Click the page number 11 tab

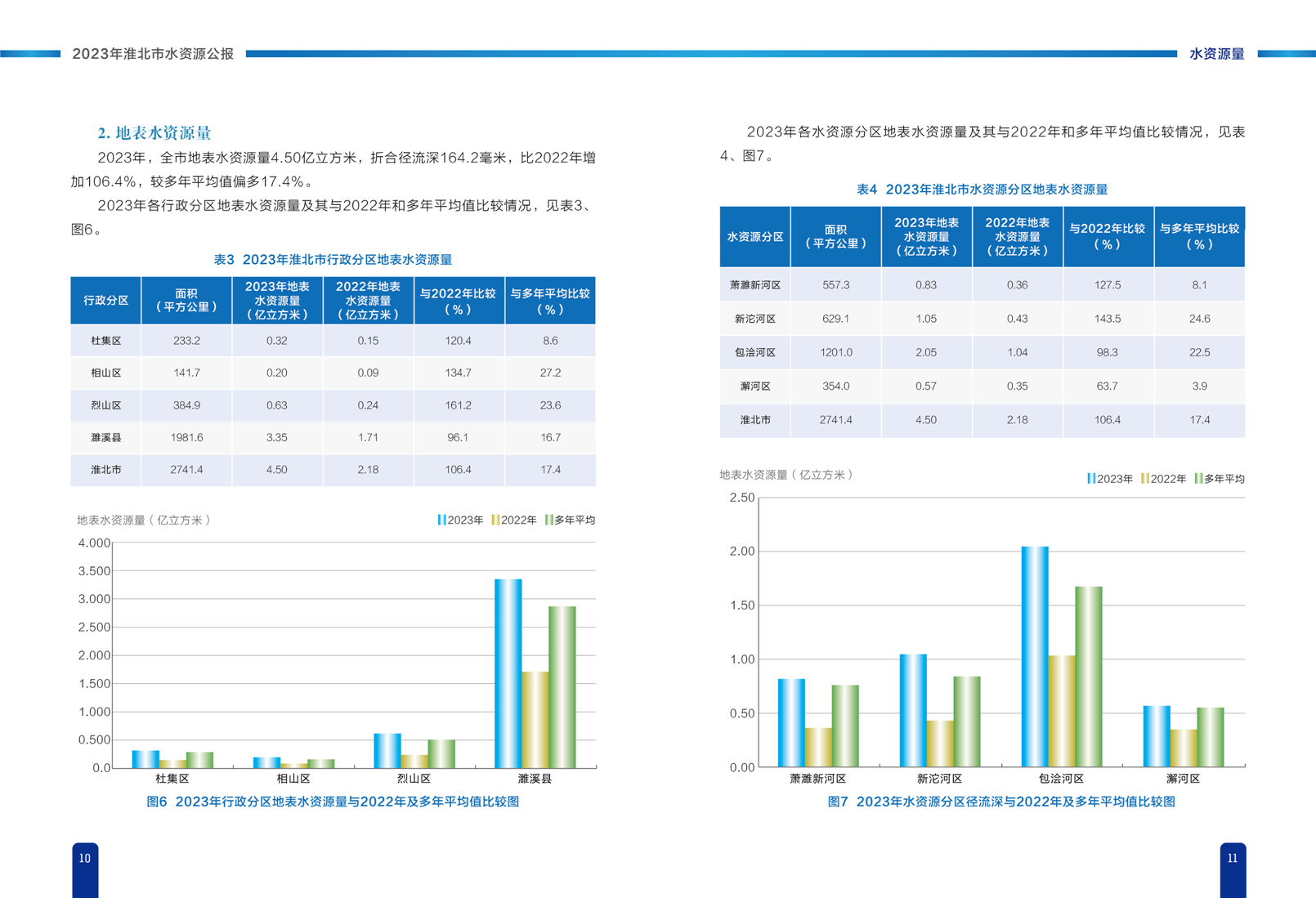[x=1233, y=869]
